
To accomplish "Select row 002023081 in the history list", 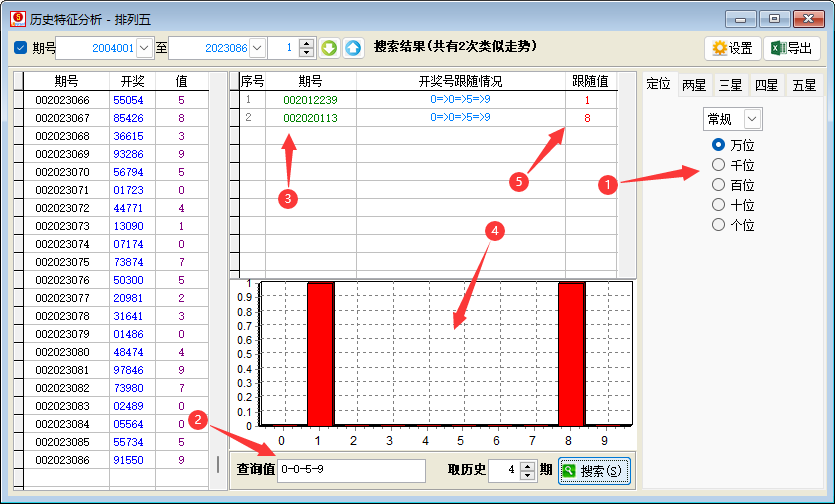I will (x=116, y=370).
